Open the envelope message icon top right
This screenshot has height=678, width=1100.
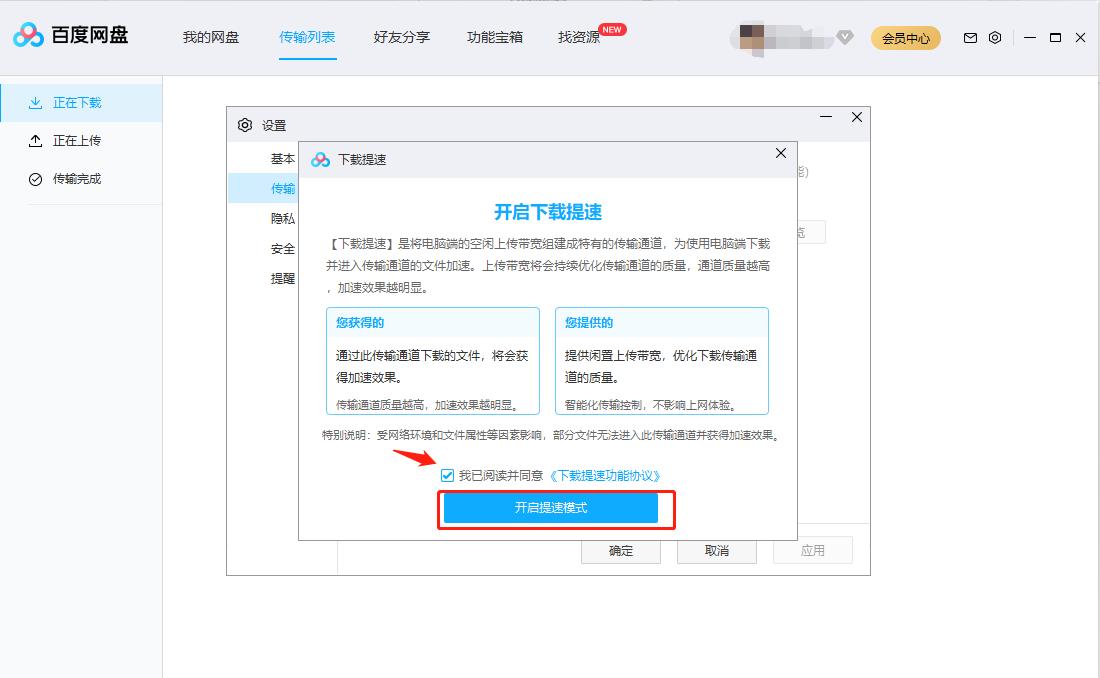pos(969,37)
